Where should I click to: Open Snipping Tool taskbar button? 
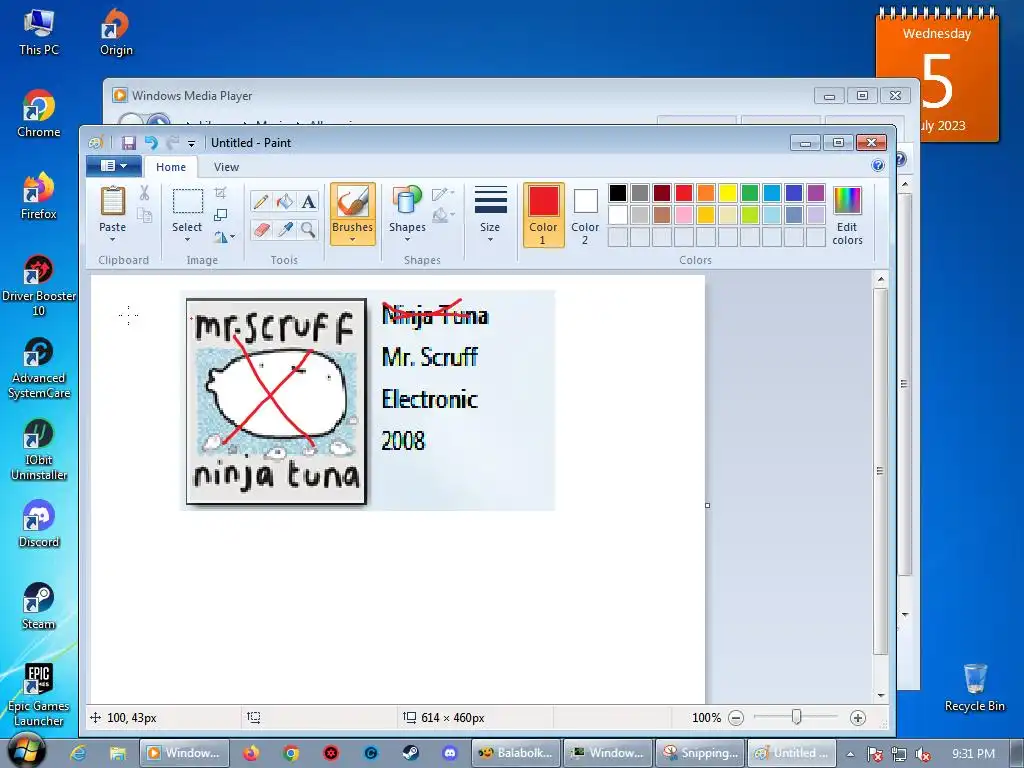click(x=699, y=753)
